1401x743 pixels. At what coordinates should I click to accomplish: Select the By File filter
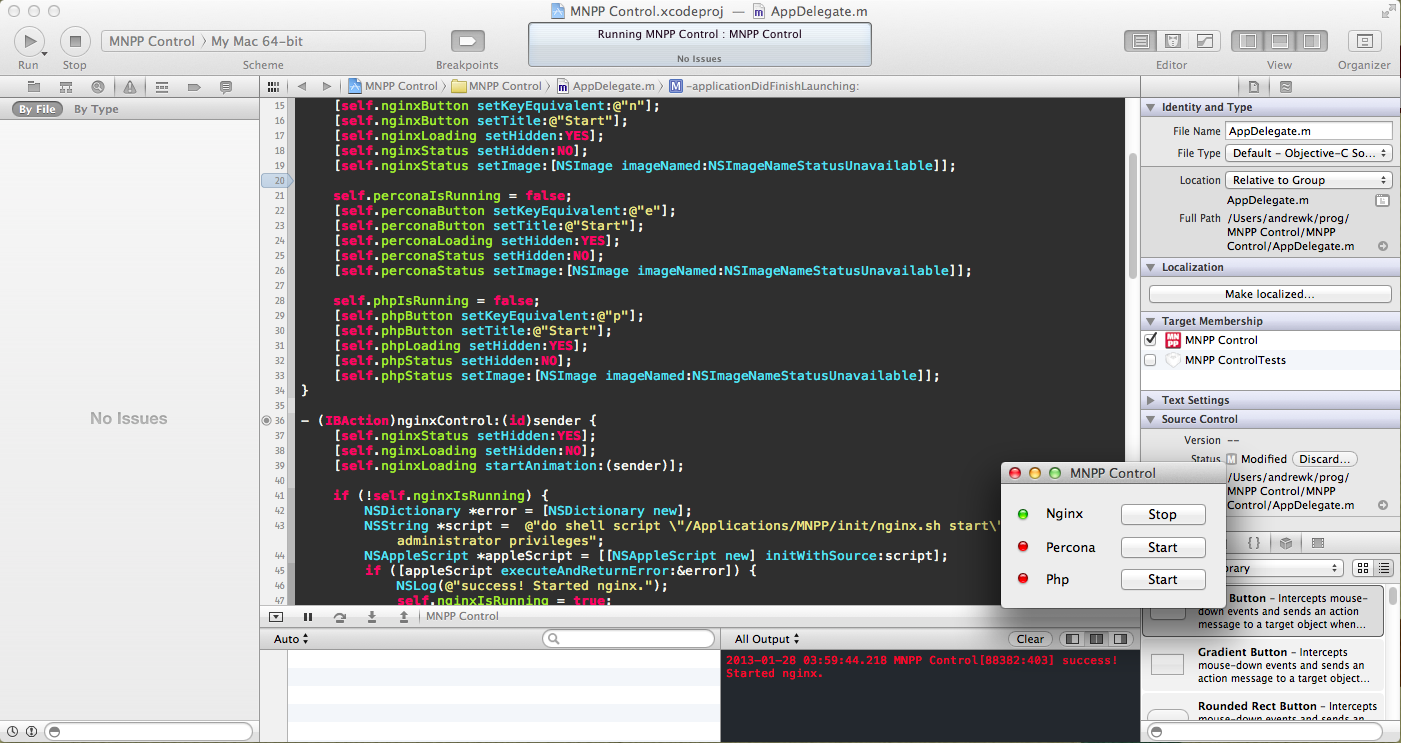pyautogui.click(x=38, y=109)
